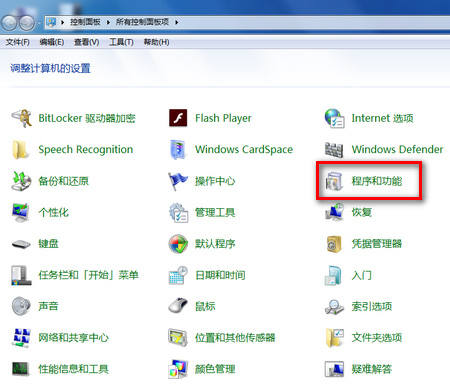Click the 所有控制面板项 breadcrumb segment
The width and height of the screenshot is (450, 386).
[142, 22]
